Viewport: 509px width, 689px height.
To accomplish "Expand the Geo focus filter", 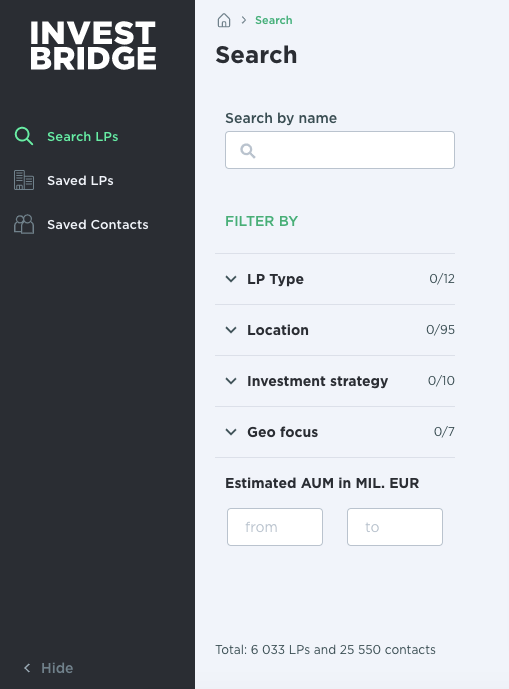I will [x=335, y=432].
